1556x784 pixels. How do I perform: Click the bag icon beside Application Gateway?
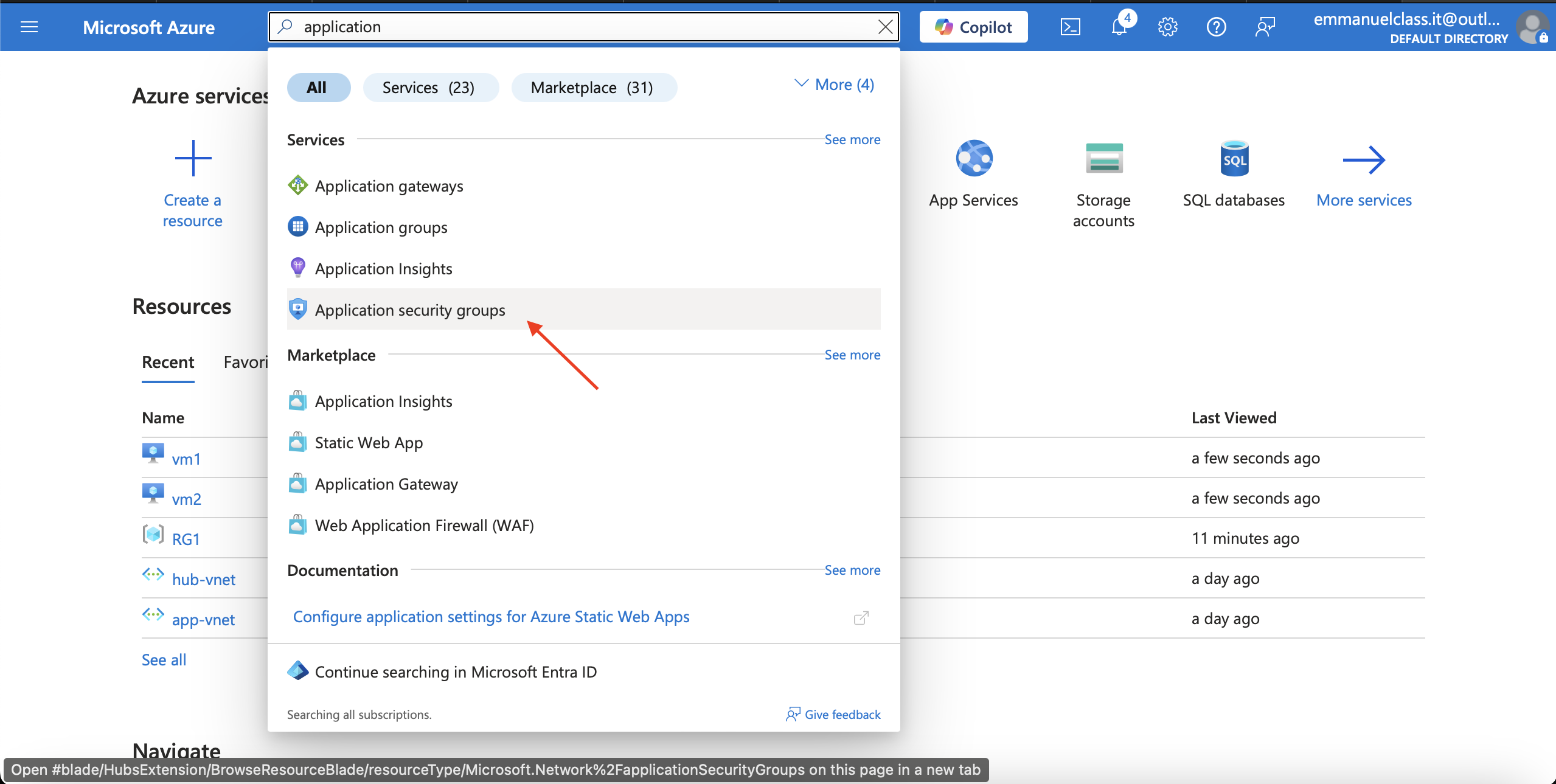(297, 483)
